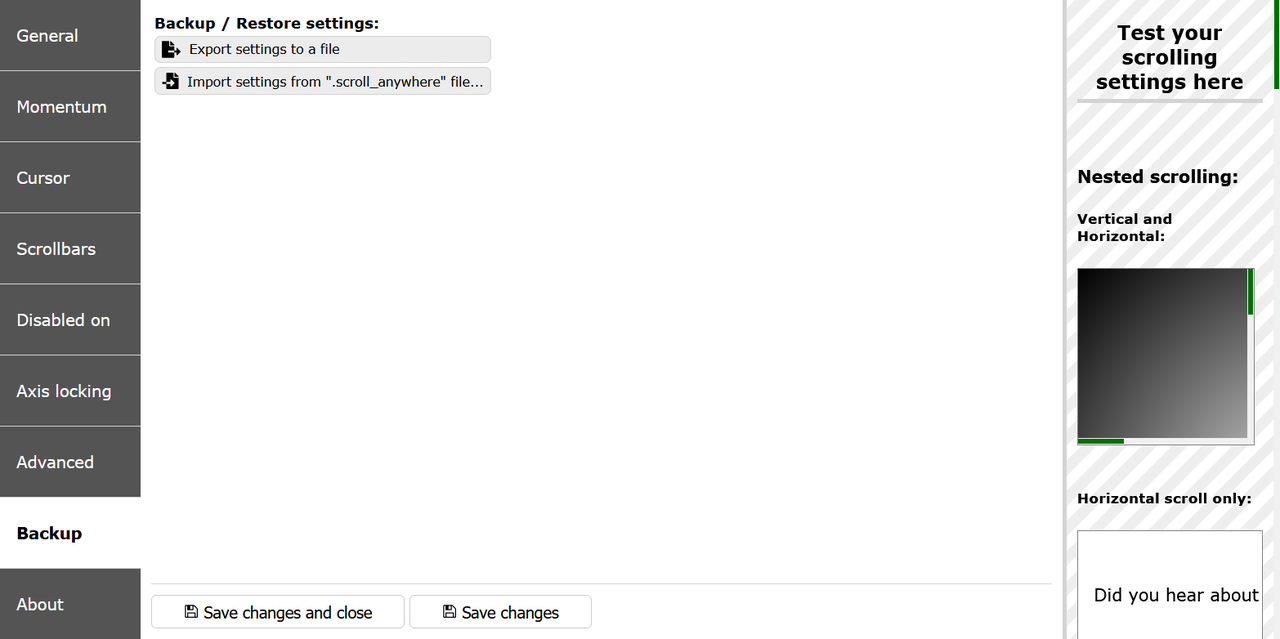Screen dimensions: 1280x639
Task: Open the Scrollbars tab
Action: 70,248
